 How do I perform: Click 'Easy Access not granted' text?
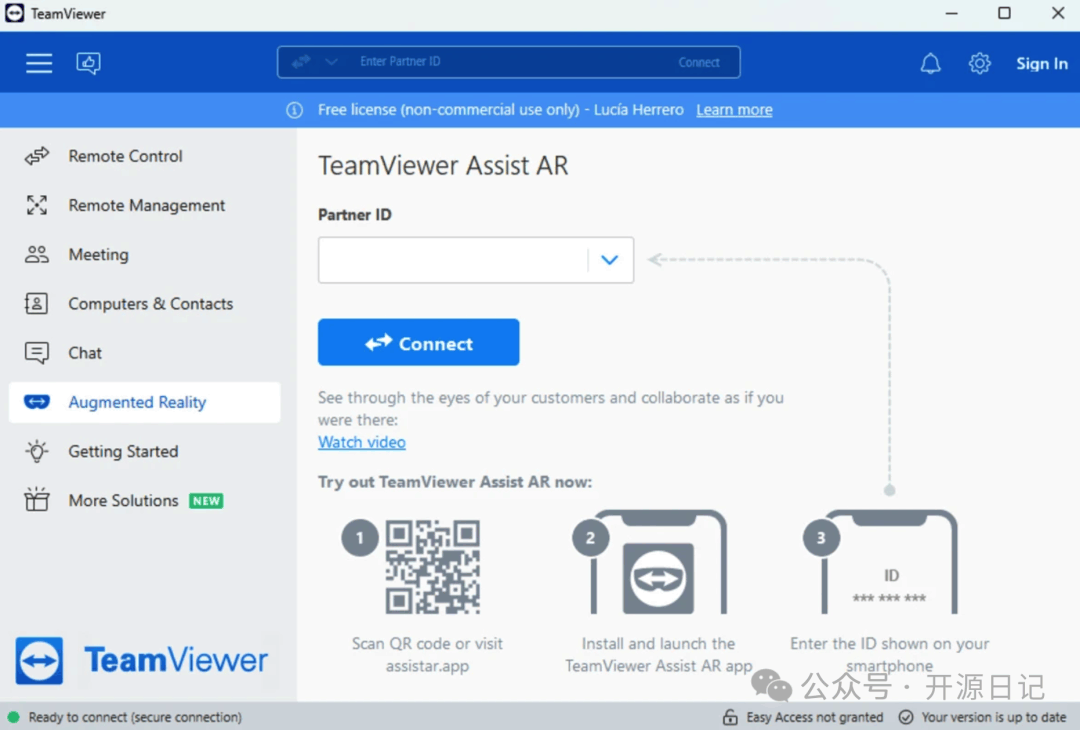815,718
